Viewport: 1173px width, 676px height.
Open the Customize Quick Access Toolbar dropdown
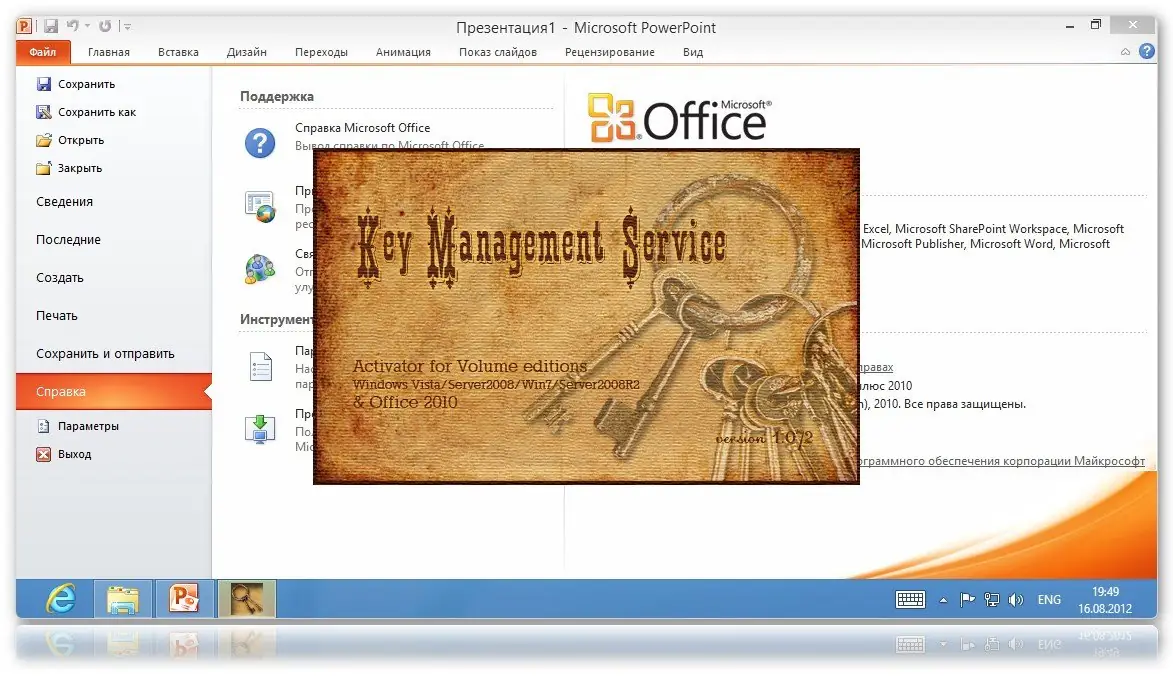coord(128,27)
